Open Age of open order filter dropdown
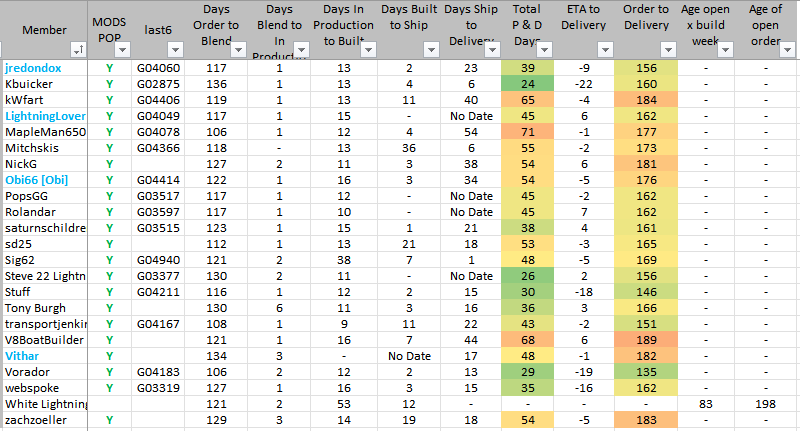Image resolution: width=800 pixels, height=431 pixels. (788, 49)
